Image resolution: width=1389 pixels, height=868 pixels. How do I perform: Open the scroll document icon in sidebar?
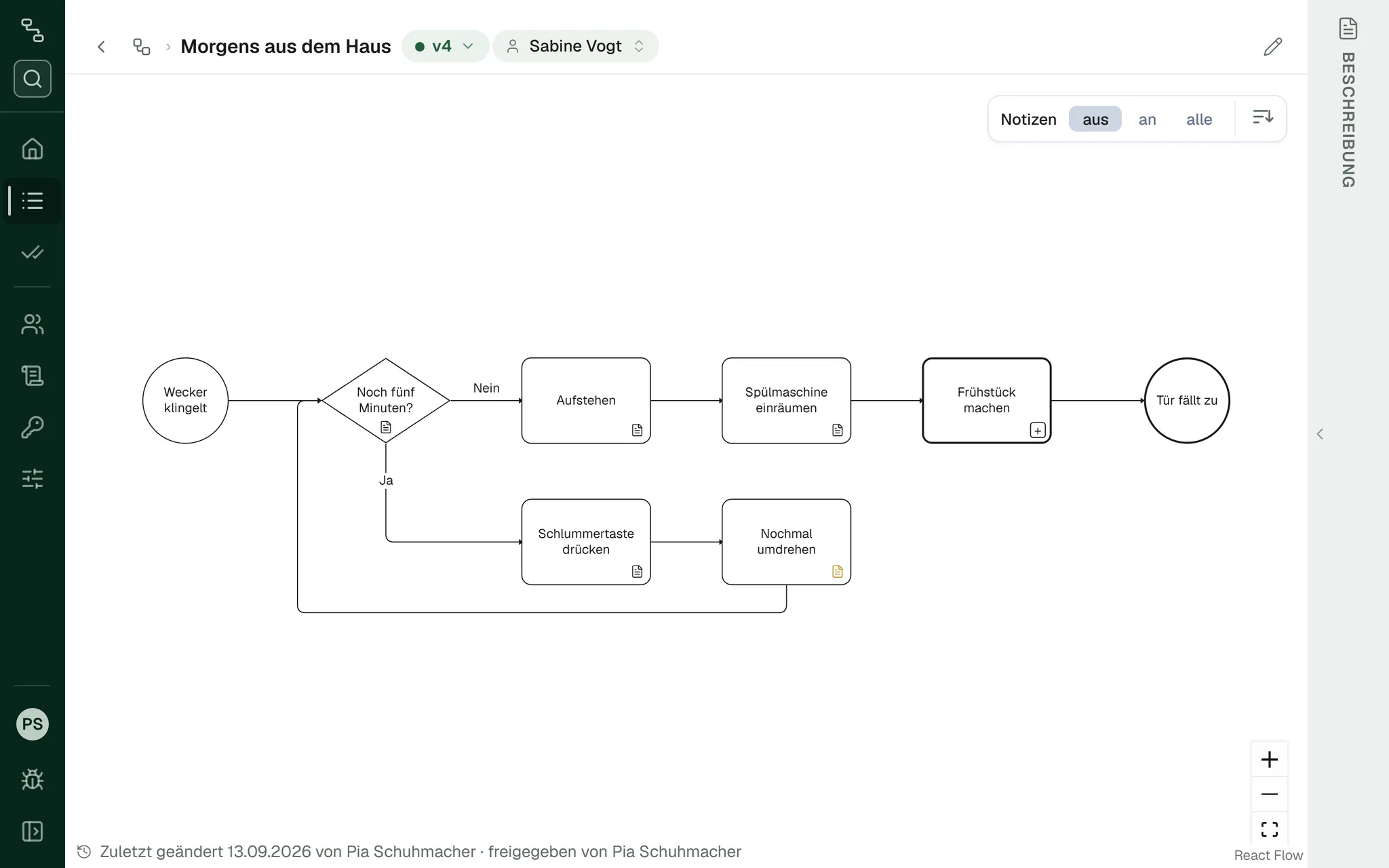[x=33, y=376]
